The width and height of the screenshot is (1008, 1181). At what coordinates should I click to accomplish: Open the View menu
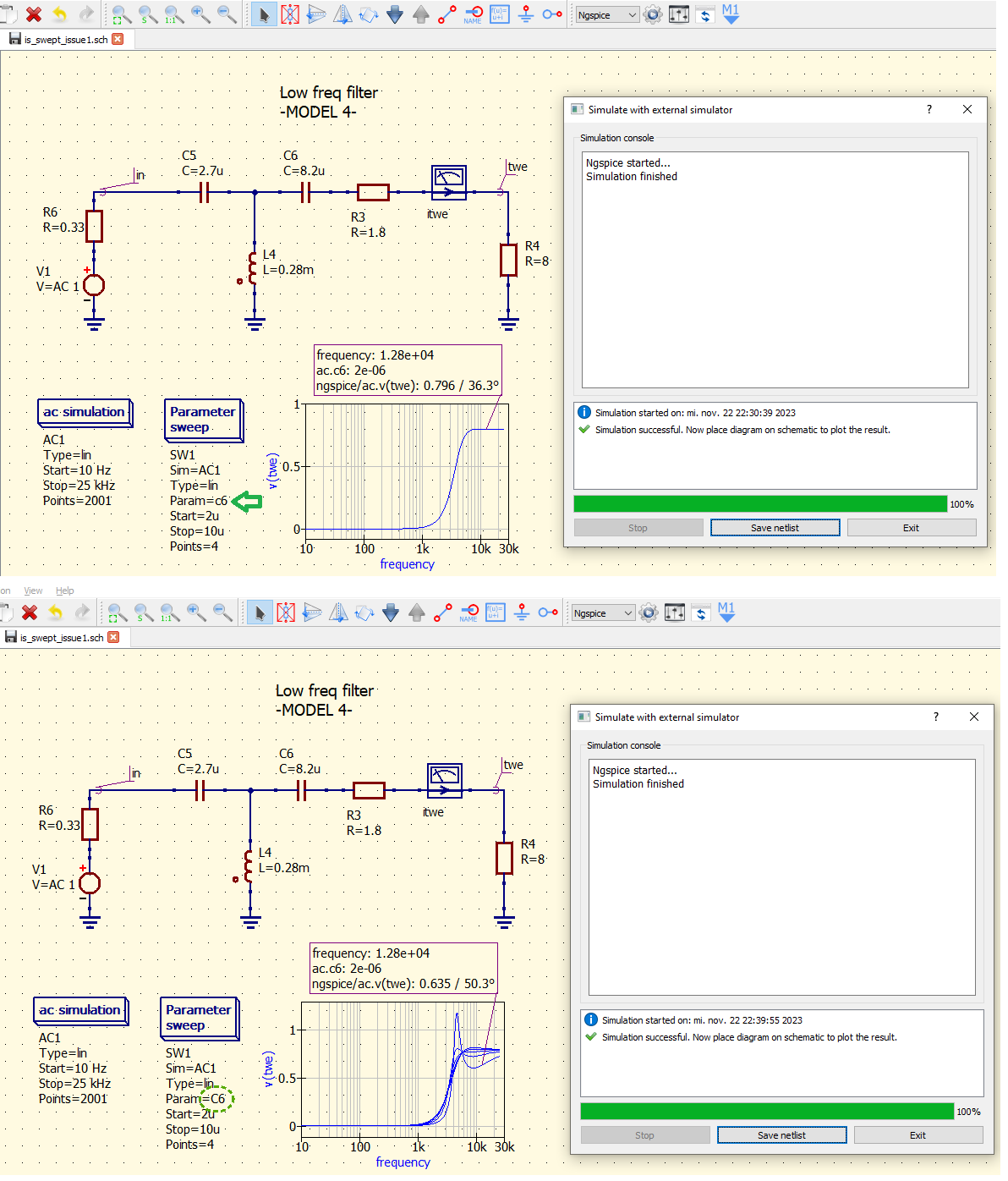[x=33, y=590]
